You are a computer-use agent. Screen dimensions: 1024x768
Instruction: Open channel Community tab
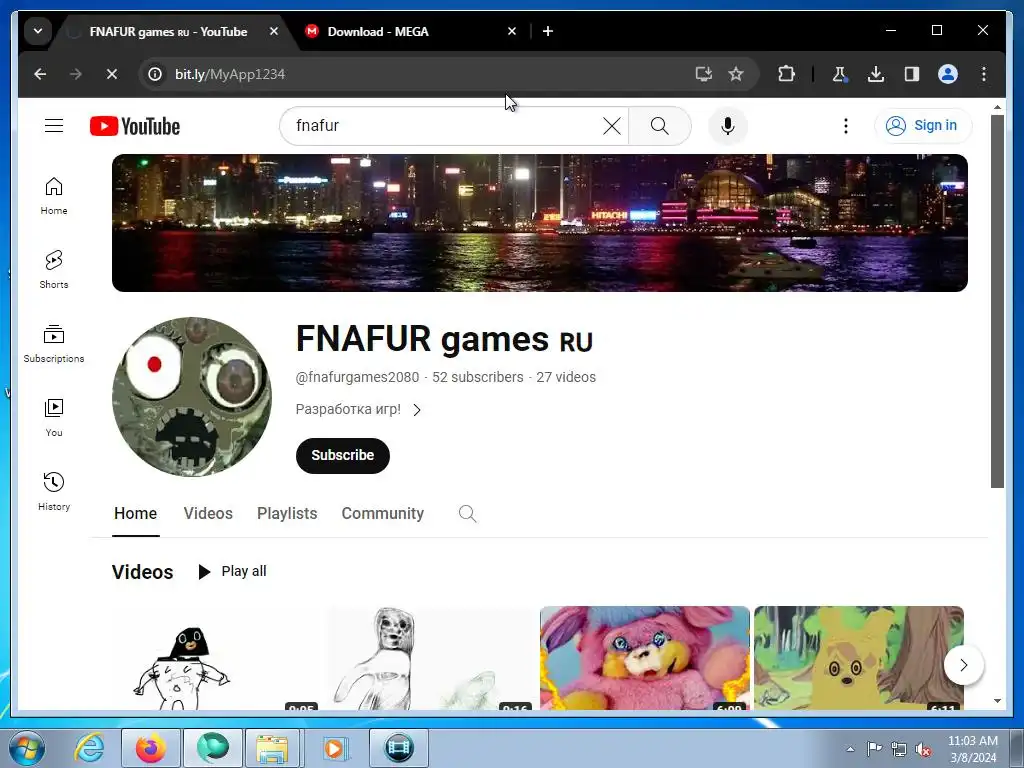click(x=383, y=514)
